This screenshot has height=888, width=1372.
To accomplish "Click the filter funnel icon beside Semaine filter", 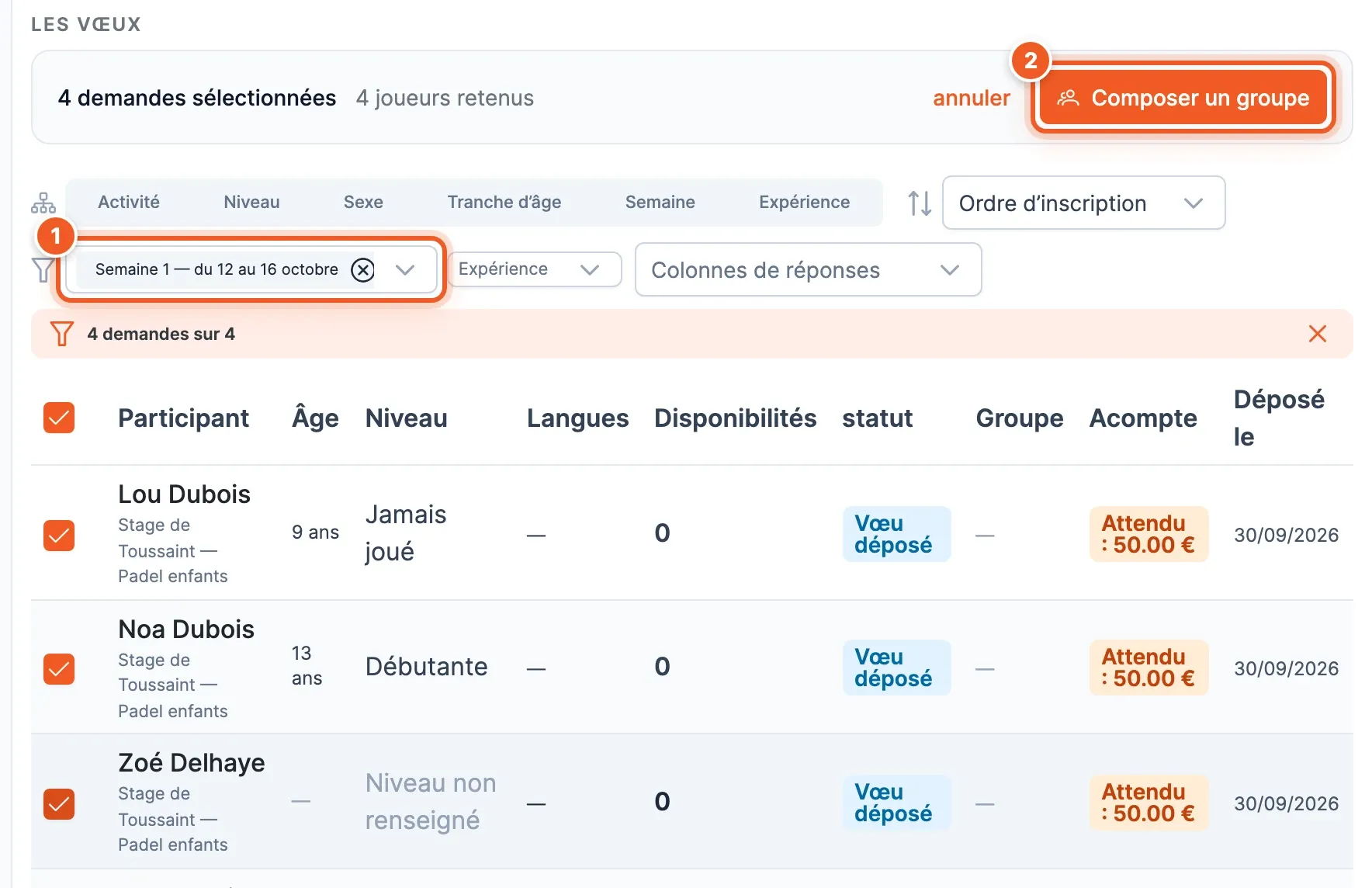I will click(43, 270).
